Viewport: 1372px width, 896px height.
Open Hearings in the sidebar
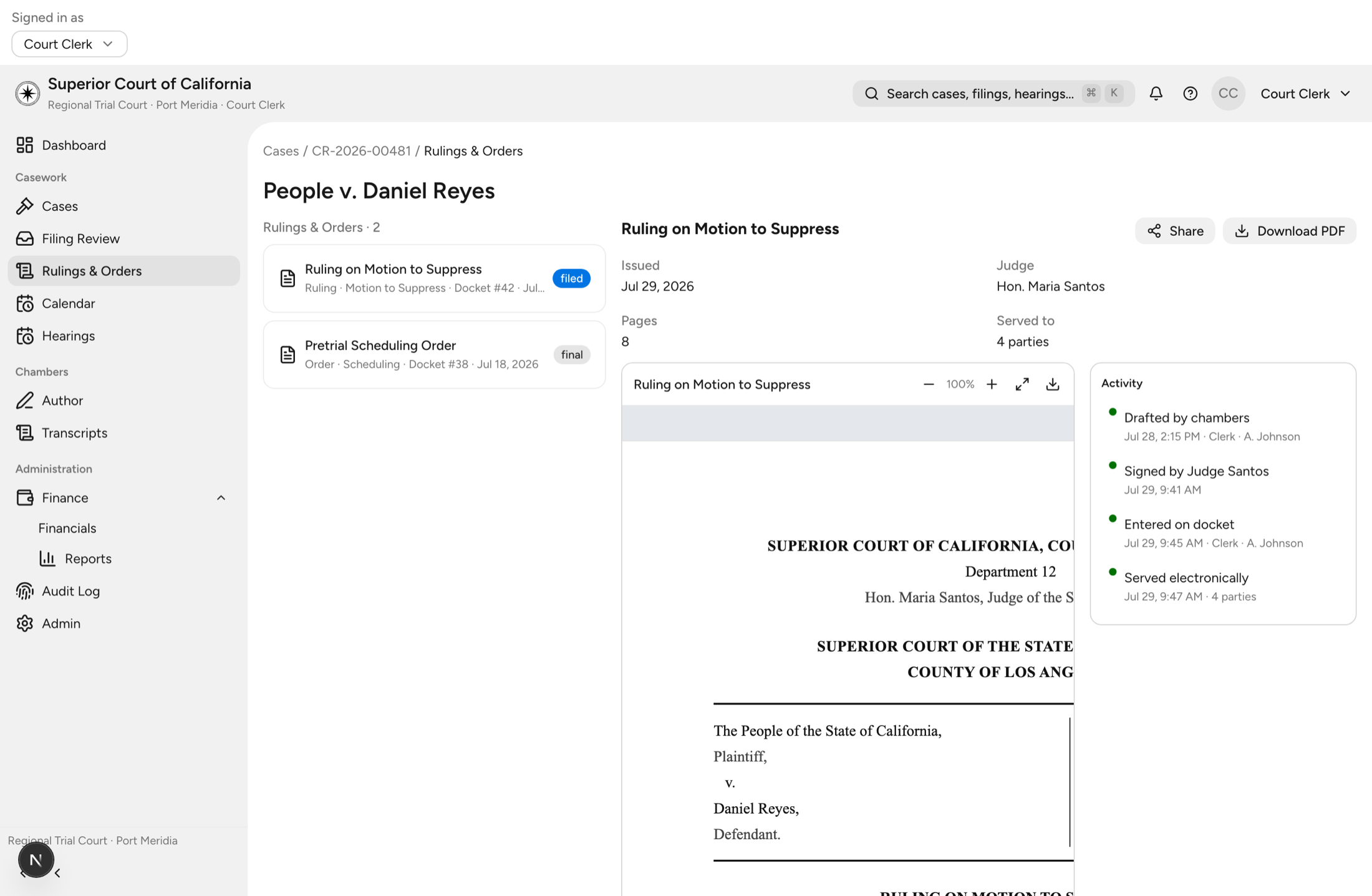(123, 336)
